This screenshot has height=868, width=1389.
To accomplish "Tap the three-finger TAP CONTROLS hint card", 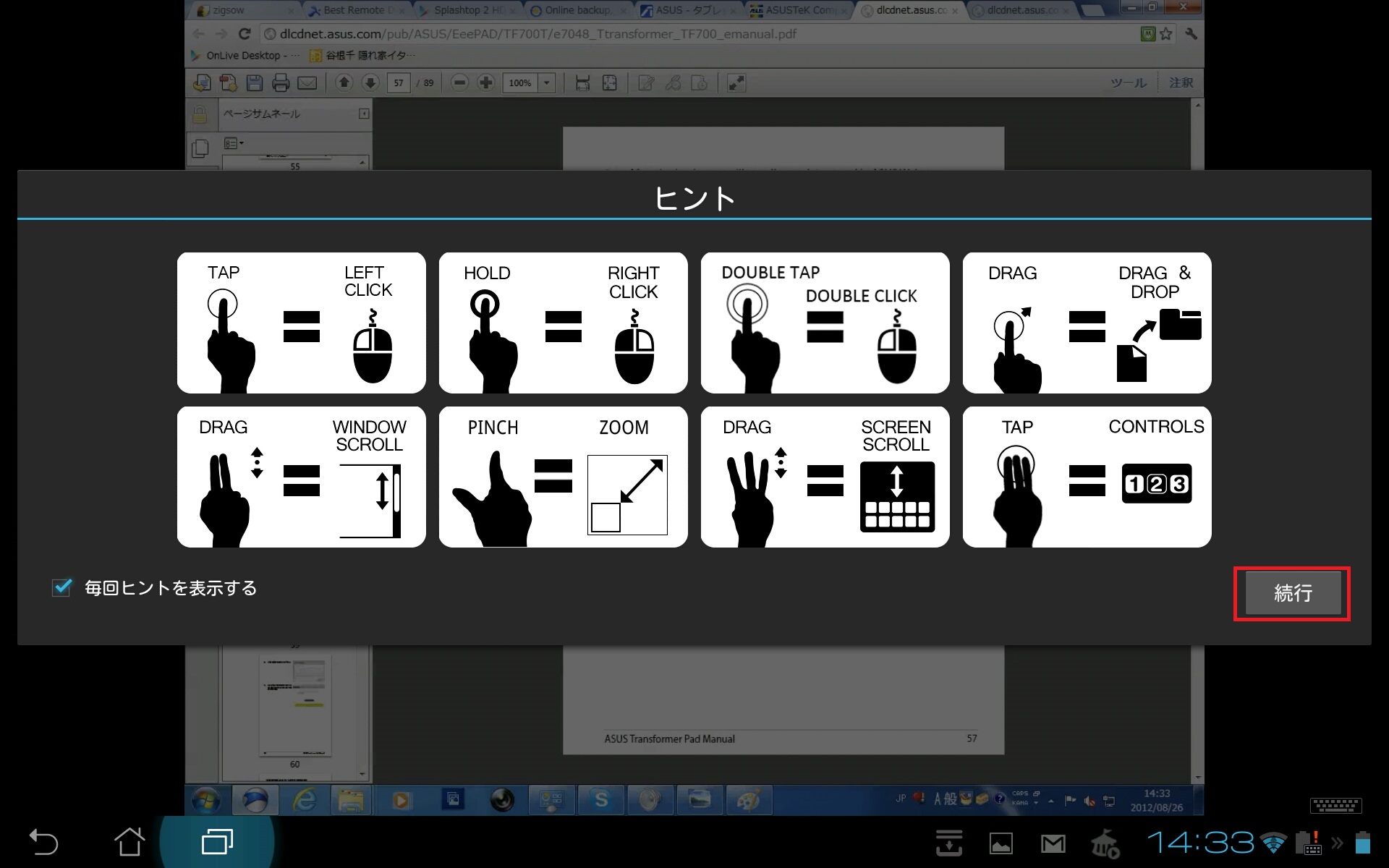I will [x=1087, y=477].
